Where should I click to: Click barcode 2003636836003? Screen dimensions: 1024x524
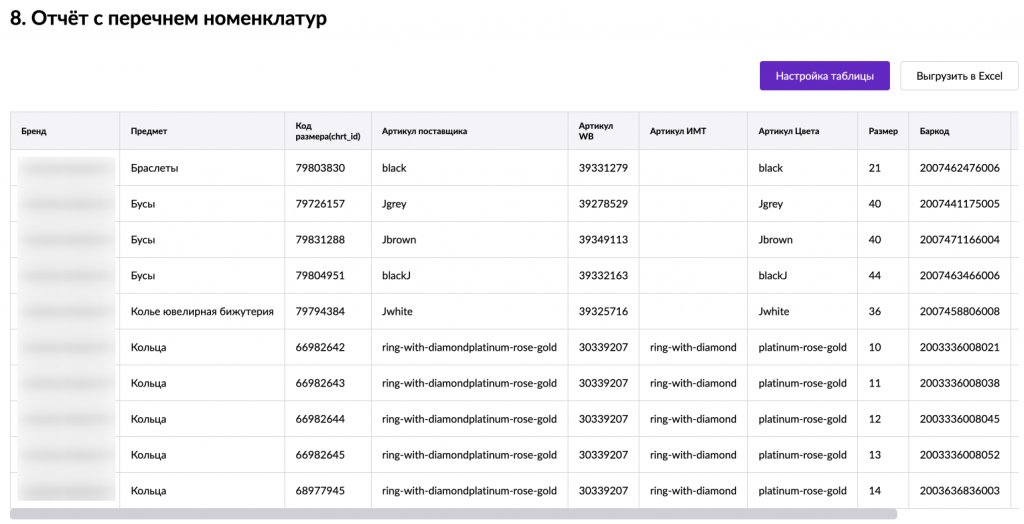tap(959, 491)
